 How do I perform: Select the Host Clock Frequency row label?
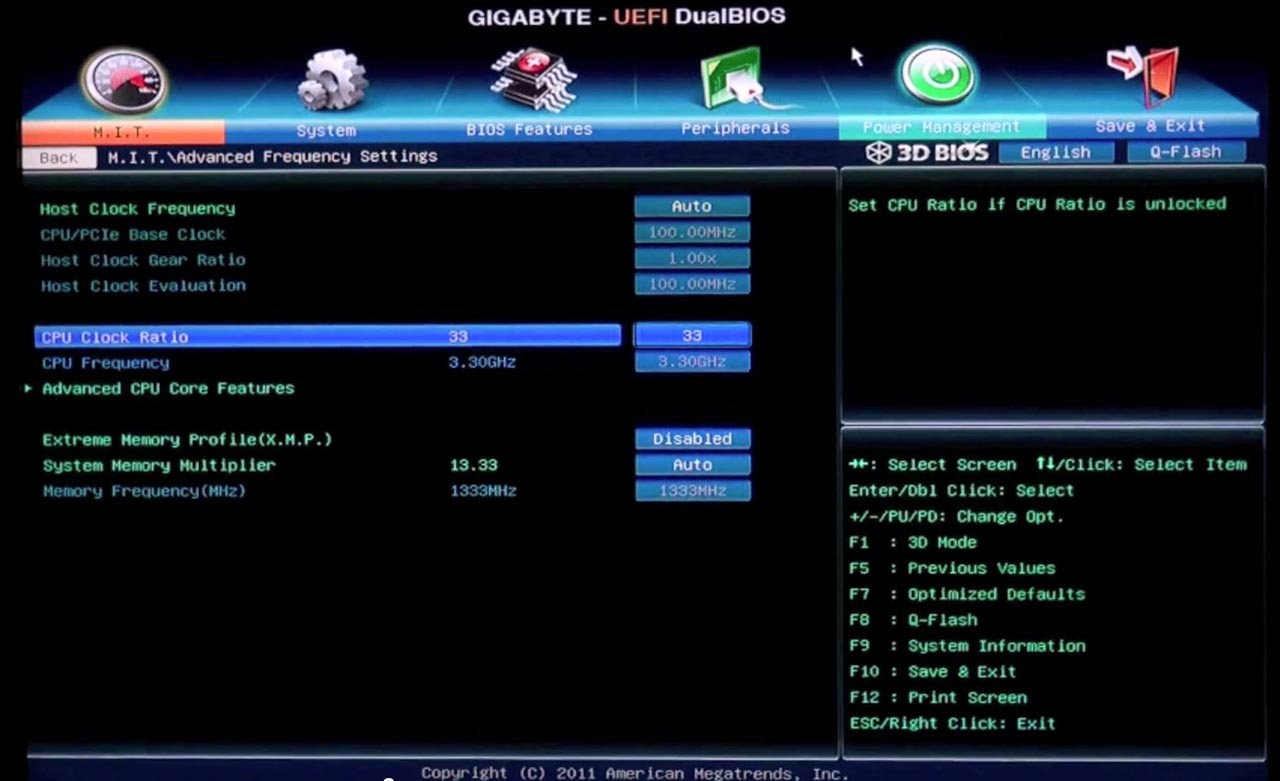[138, 209]
